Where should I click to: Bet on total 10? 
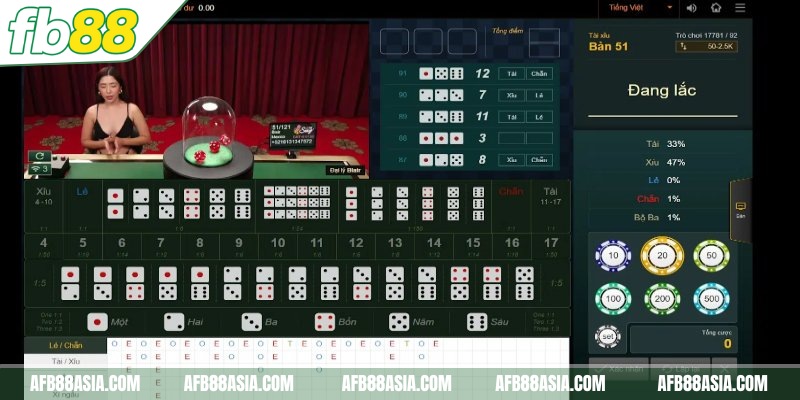278,247
